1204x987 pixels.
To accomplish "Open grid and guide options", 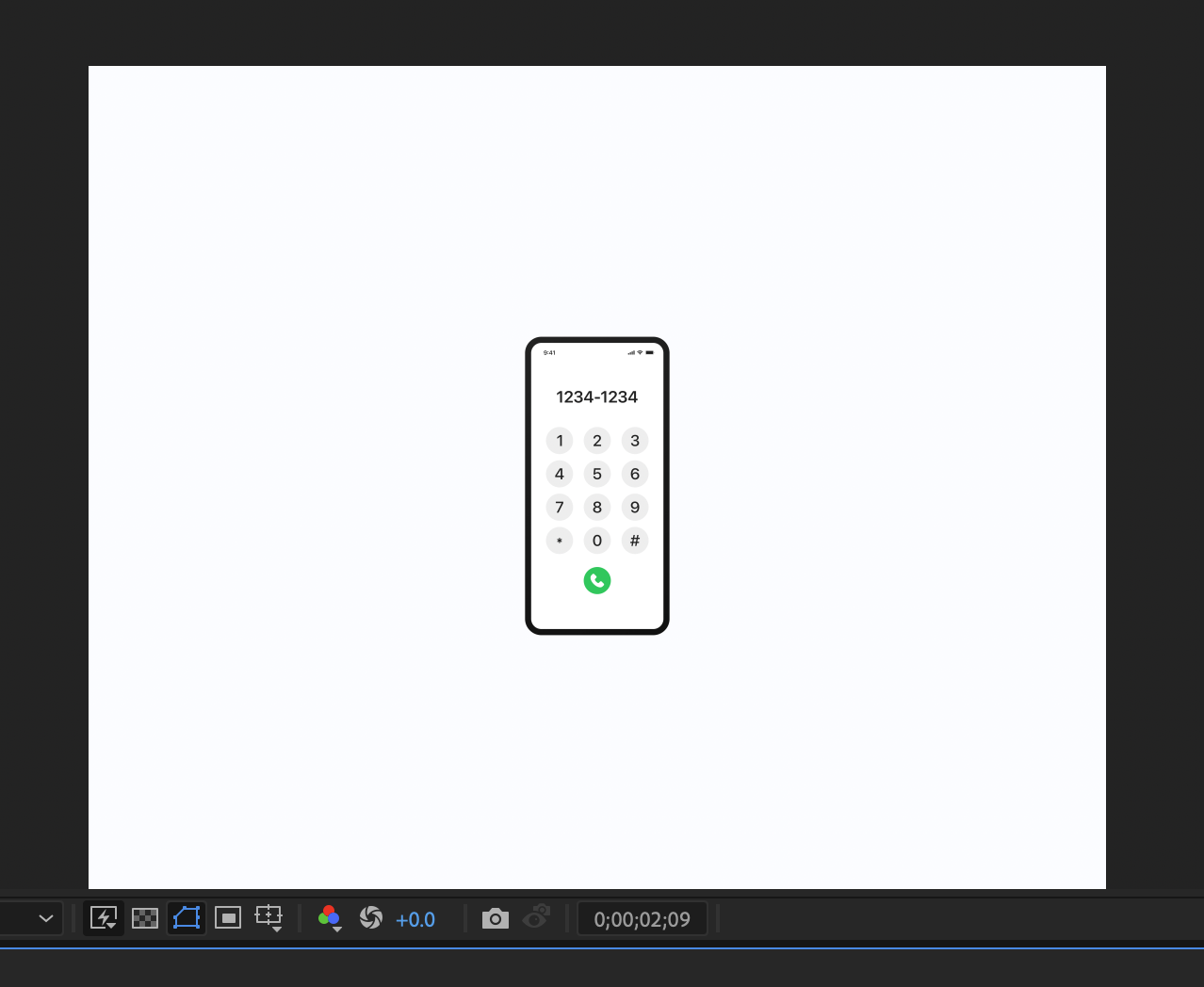I will pyautogui.click(x=269, y=918).
